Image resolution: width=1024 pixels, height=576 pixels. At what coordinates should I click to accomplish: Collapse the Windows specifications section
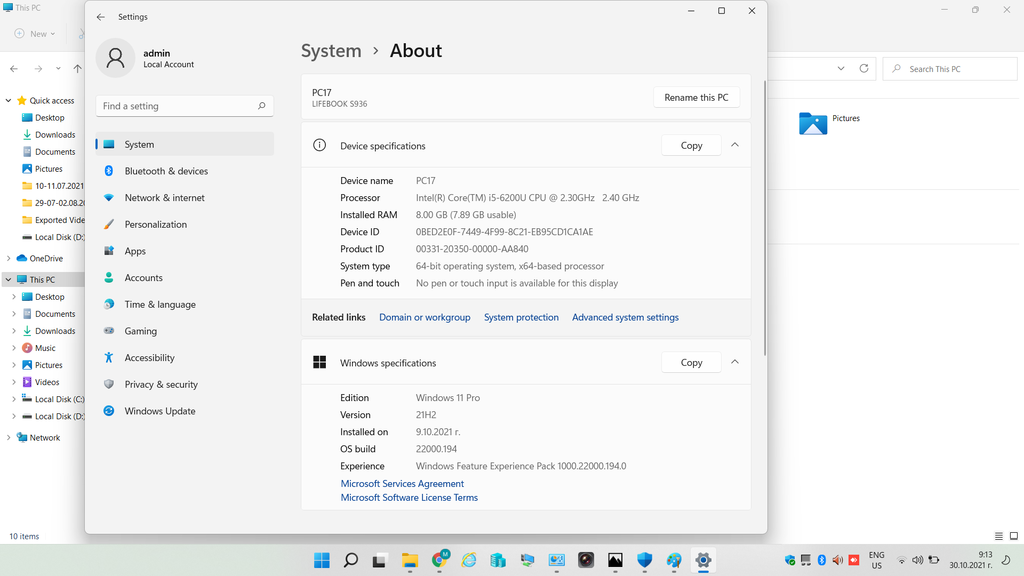coord(735,362)
